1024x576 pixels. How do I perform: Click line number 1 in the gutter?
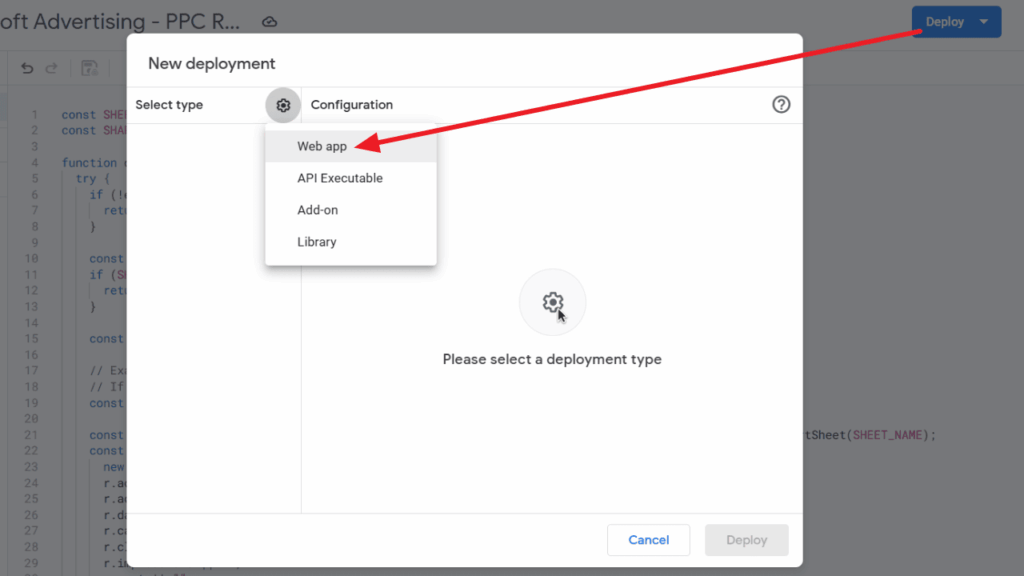tap(35, 114)
